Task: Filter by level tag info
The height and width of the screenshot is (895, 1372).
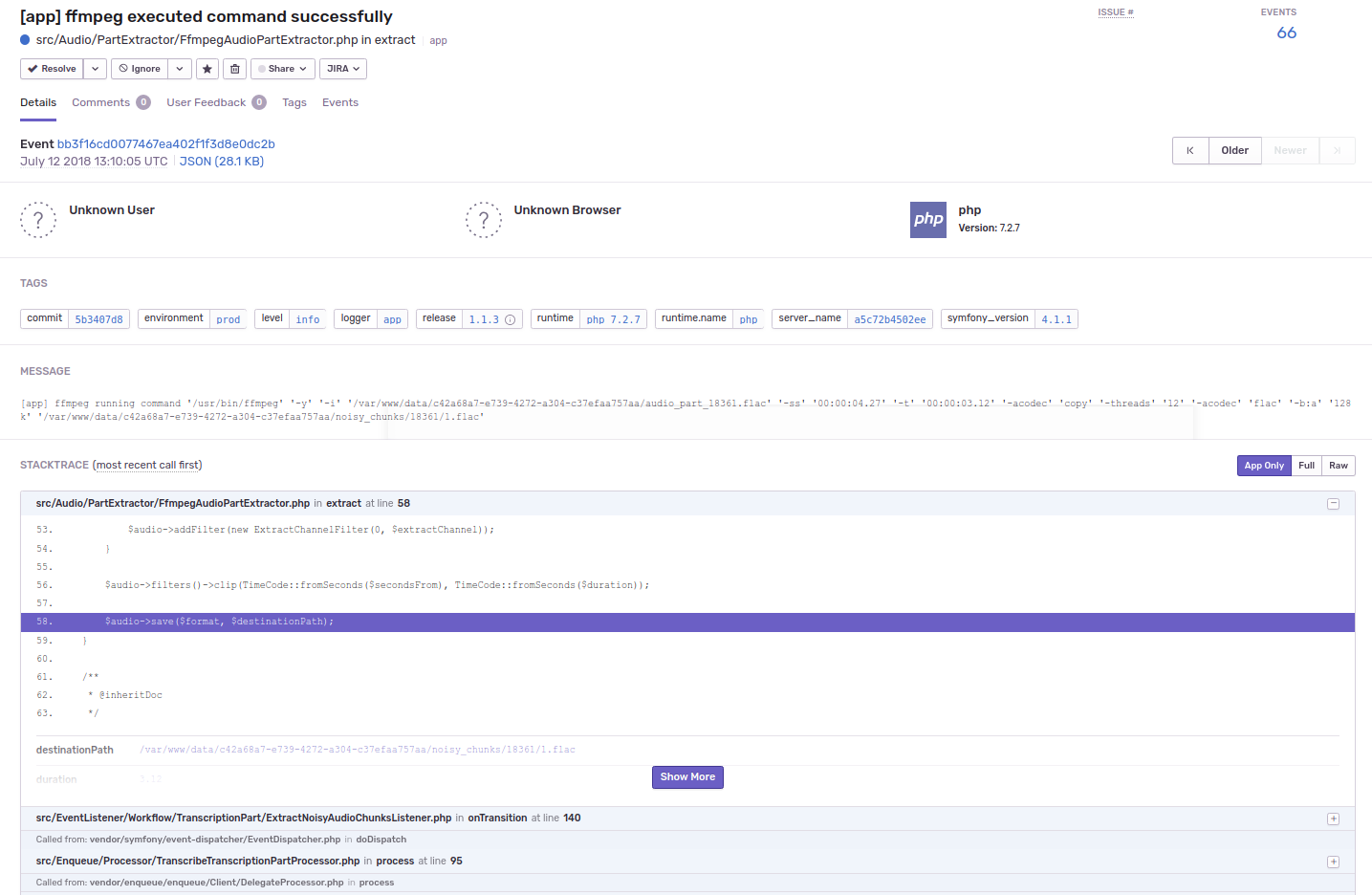Action: [308, 319]
